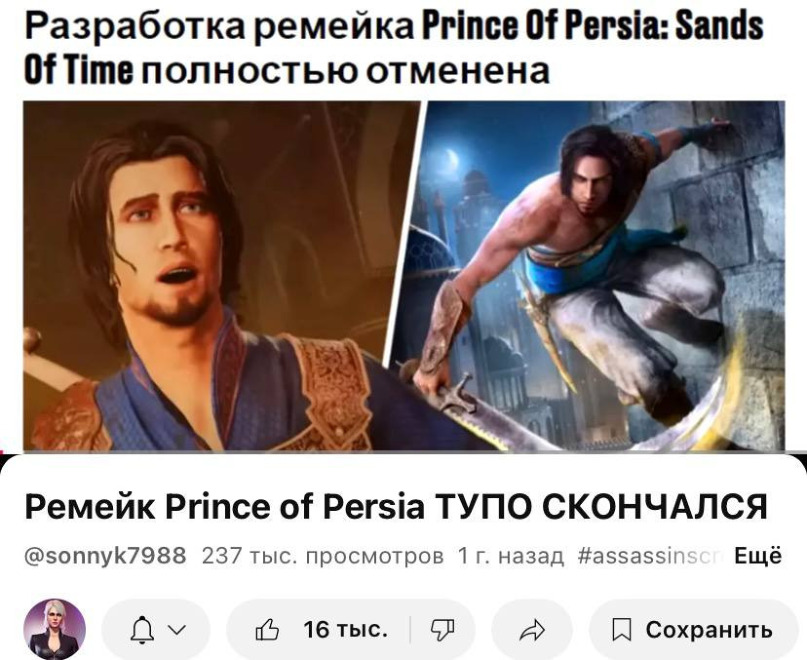Expand the notification options chevron
Screen dimensions: 807x660
point(177,630)
